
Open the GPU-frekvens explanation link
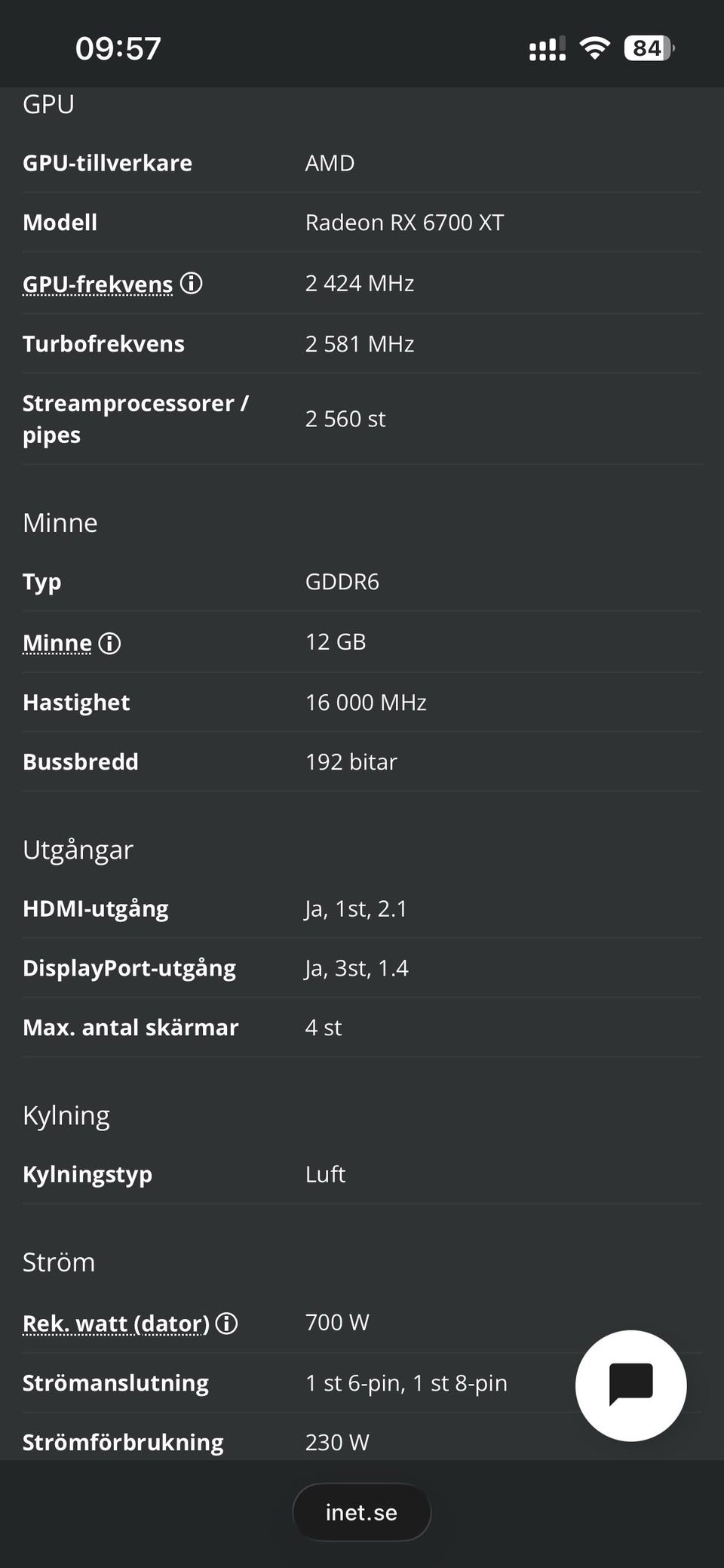pos(98,284)
